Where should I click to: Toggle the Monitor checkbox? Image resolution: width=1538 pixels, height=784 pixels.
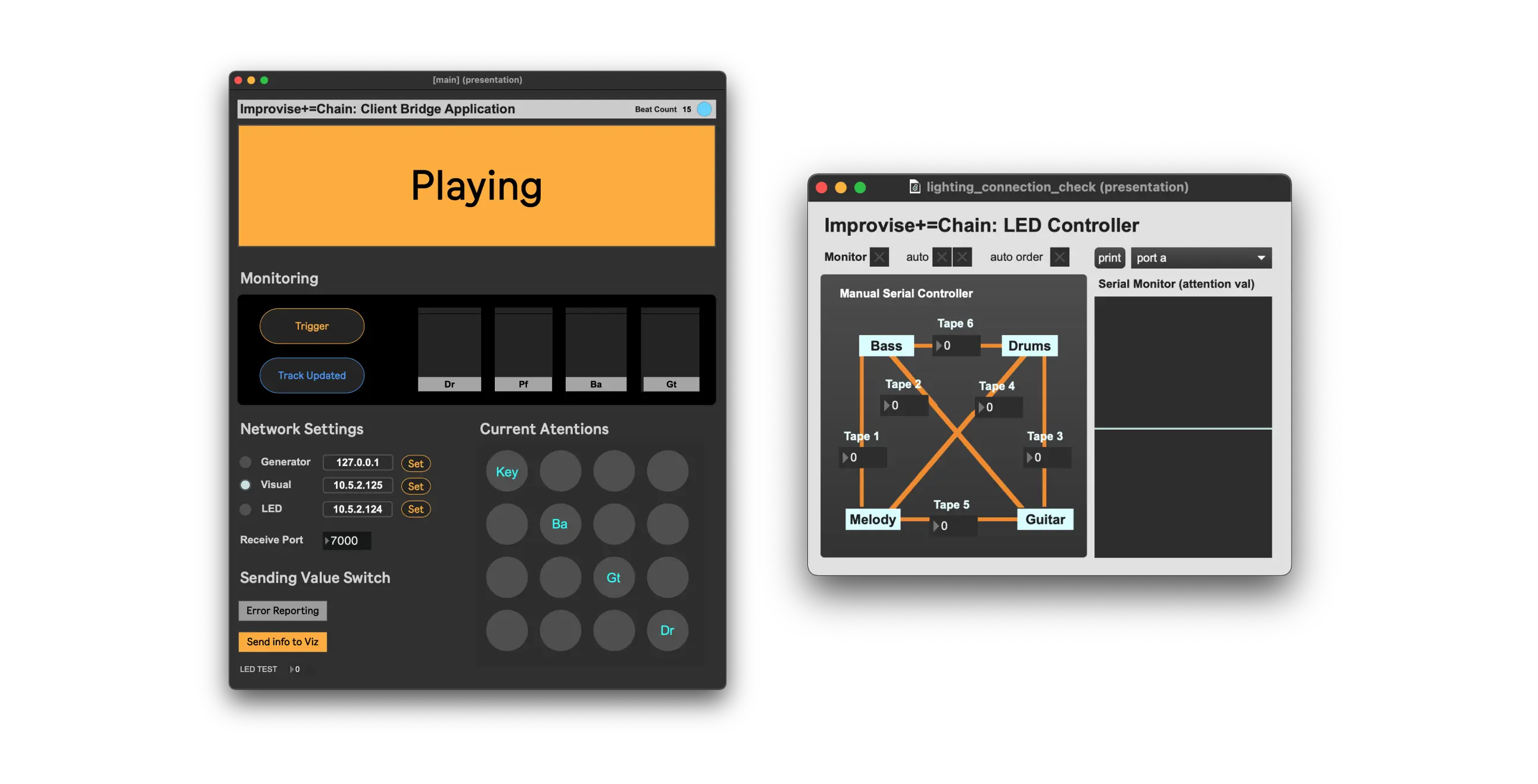(x=879, y=257)
